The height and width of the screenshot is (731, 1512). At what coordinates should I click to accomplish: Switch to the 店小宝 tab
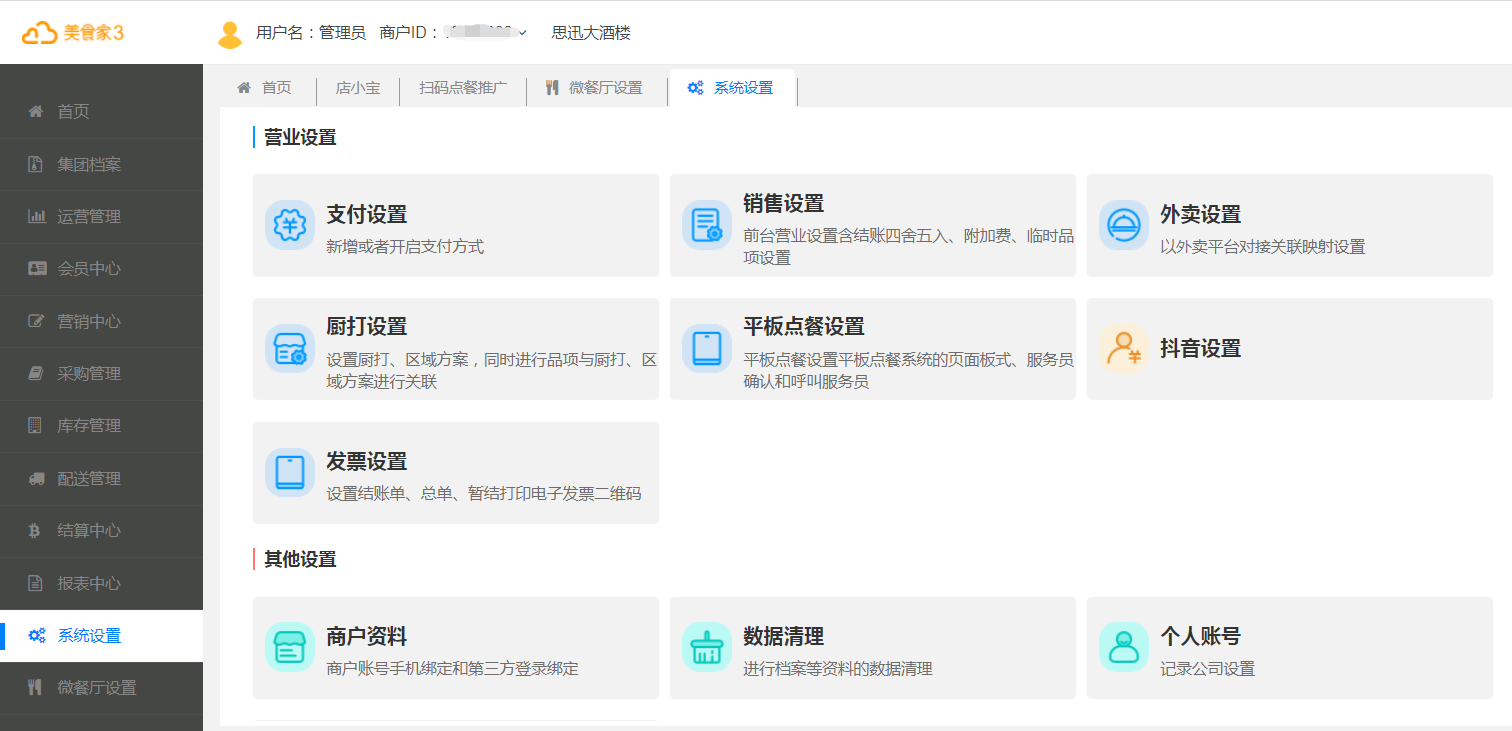point(360,89)
